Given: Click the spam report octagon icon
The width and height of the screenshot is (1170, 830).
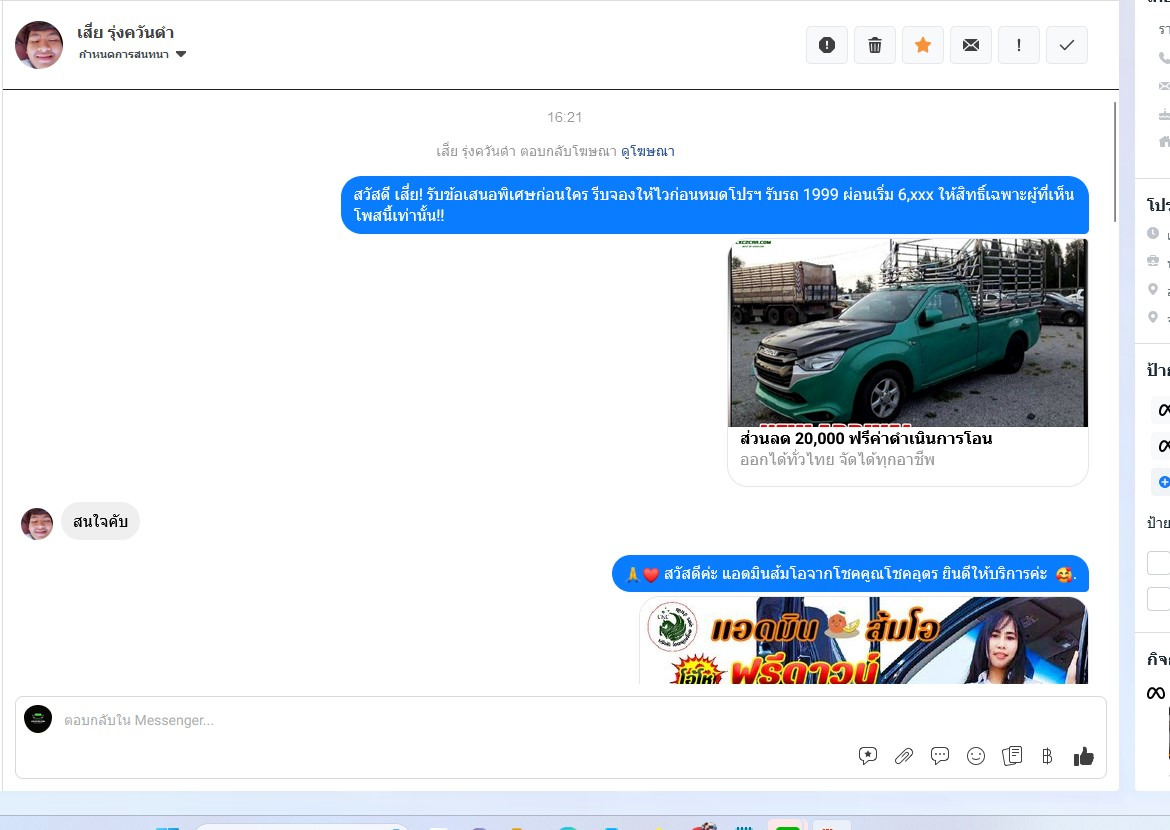Looking at the screenshot, I should click(826, 45).
